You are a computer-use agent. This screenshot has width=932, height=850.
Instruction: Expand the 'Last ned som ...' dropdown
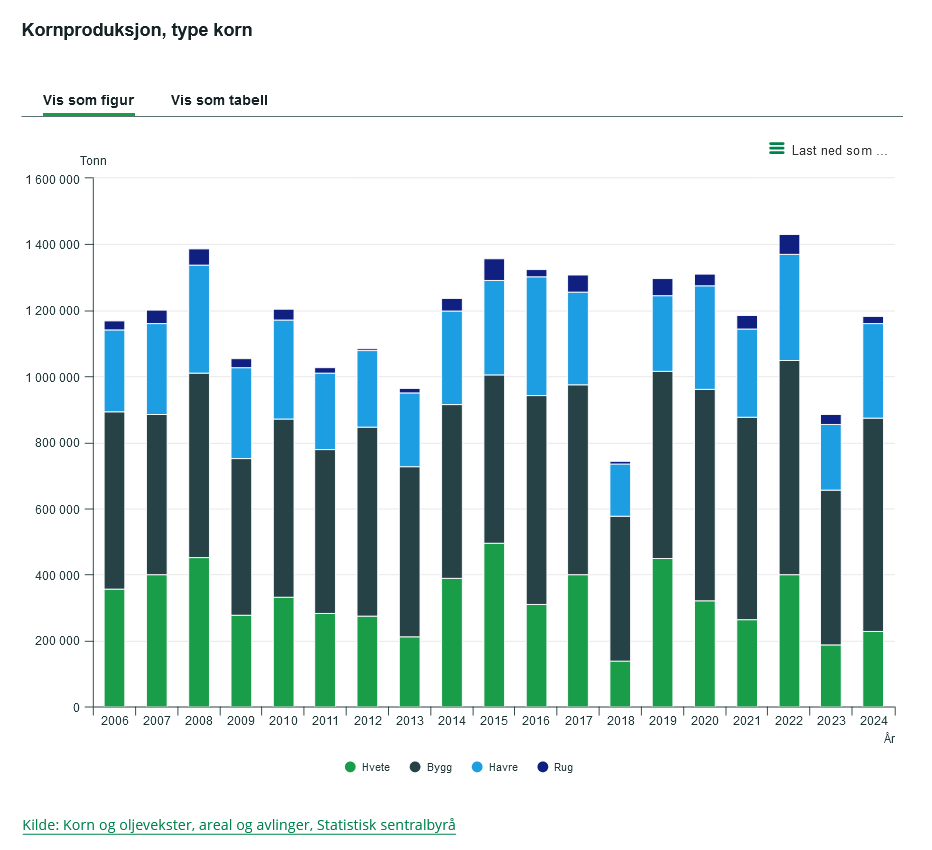tap(839, 150)
